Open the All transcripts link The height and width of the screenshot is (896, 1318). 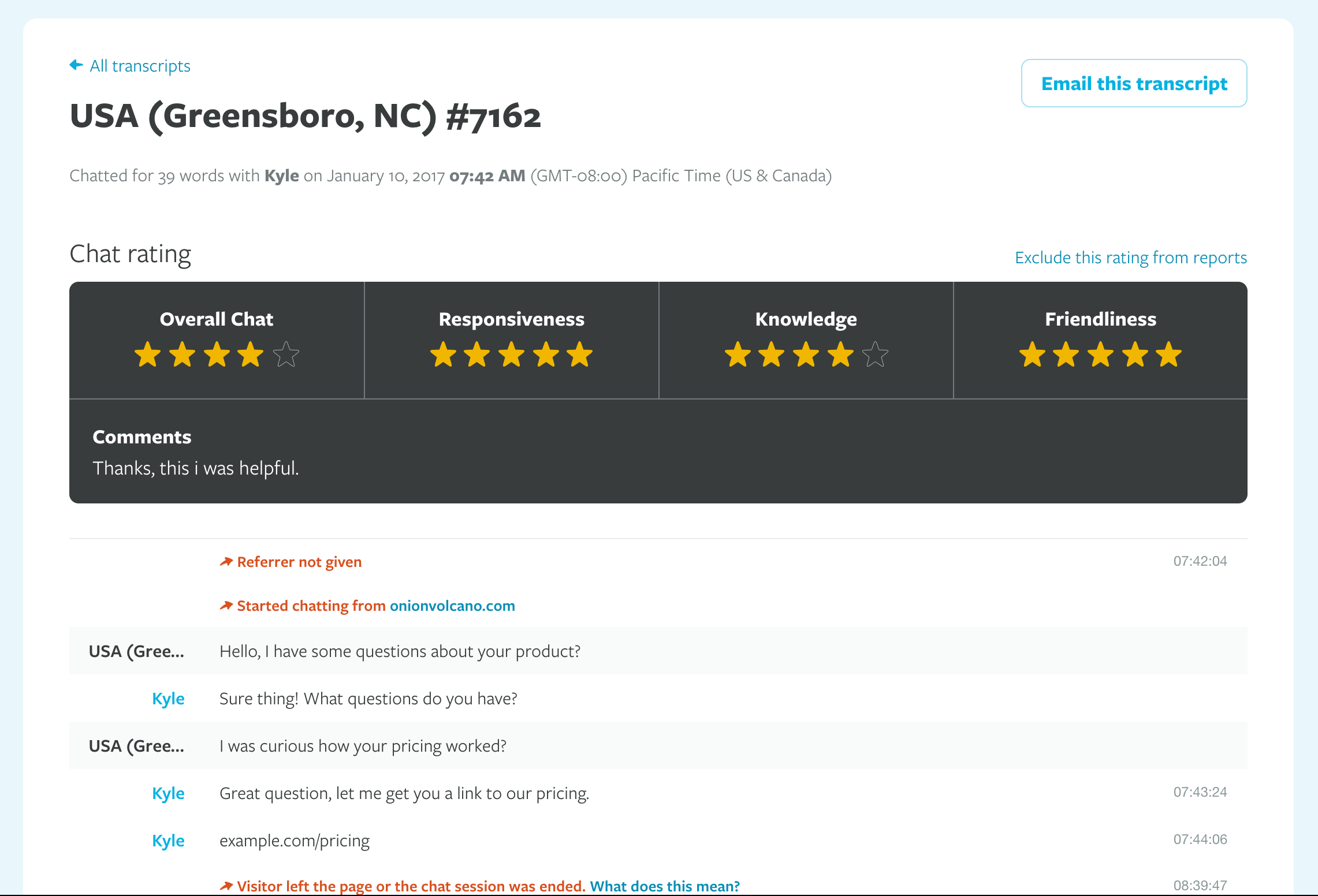click(140, 66)
